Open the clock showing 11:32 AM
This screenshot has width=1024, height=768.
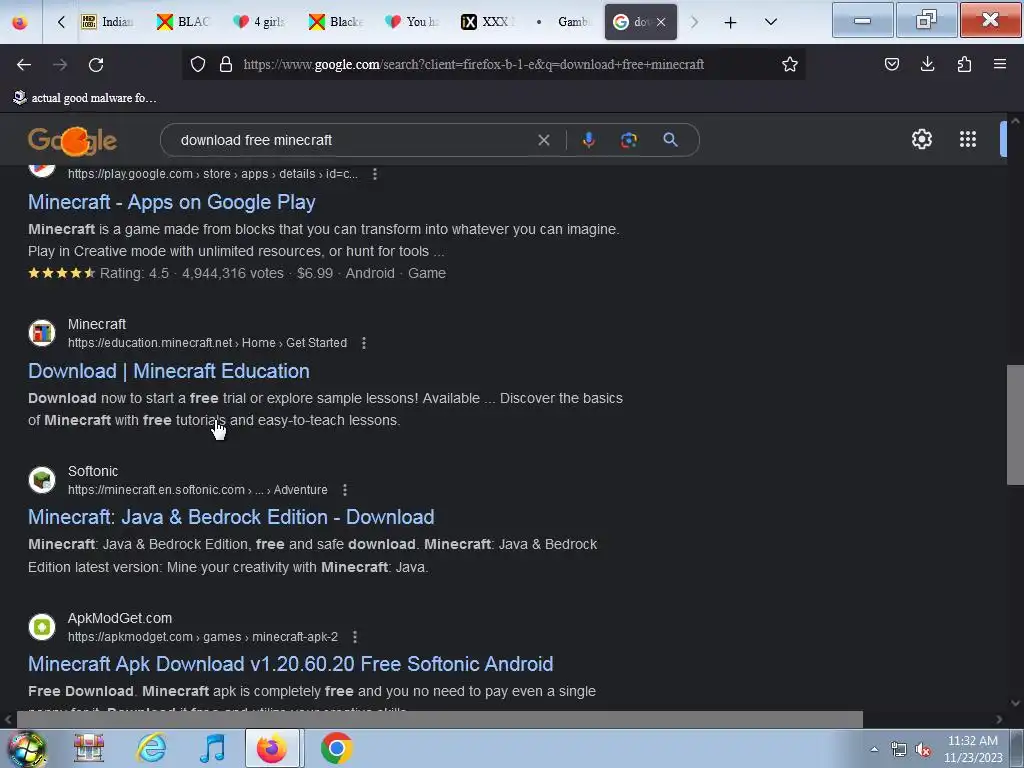[x=973, y=749]
